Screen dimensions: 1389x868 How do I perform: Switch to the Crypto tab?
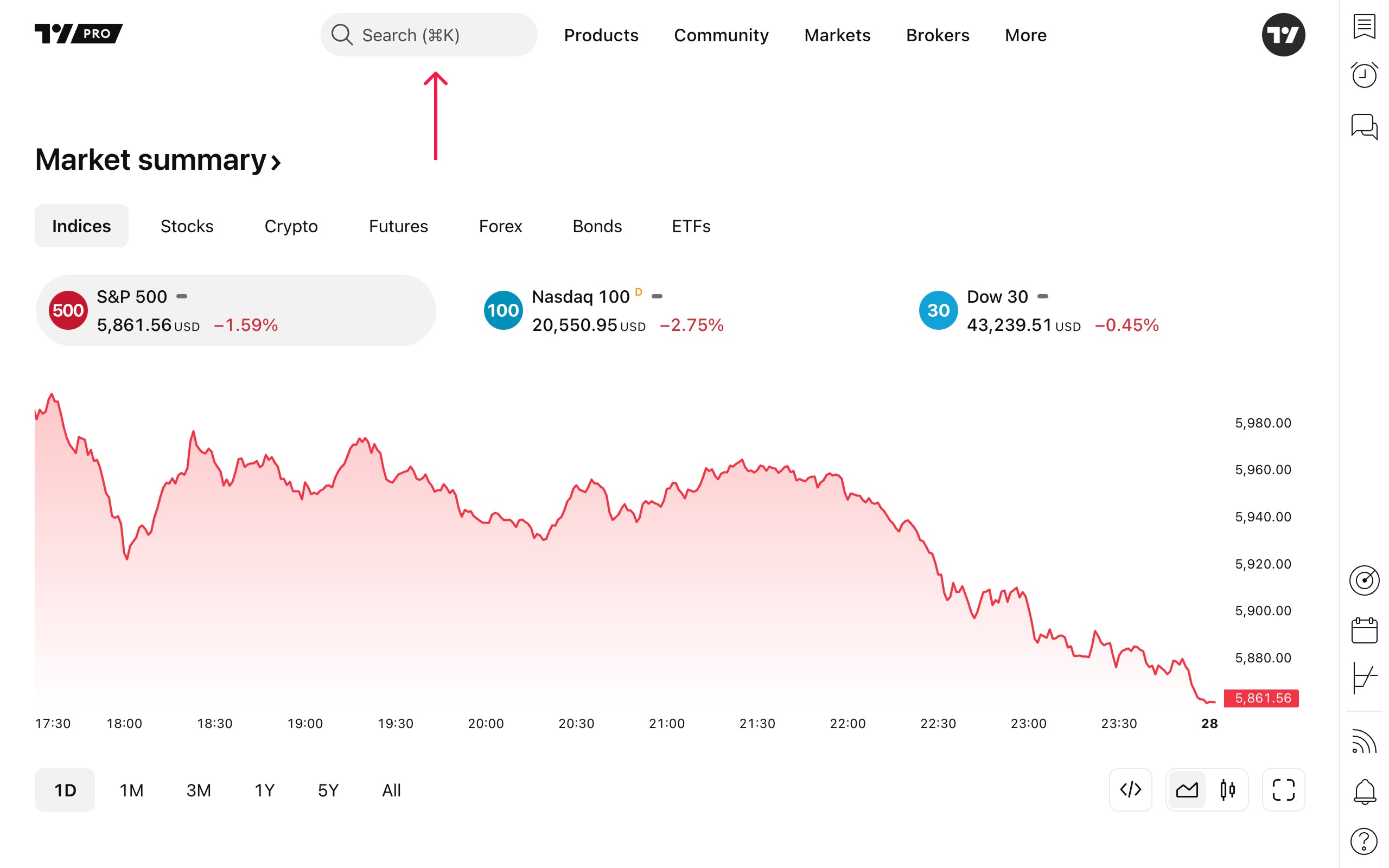point(291,226)
